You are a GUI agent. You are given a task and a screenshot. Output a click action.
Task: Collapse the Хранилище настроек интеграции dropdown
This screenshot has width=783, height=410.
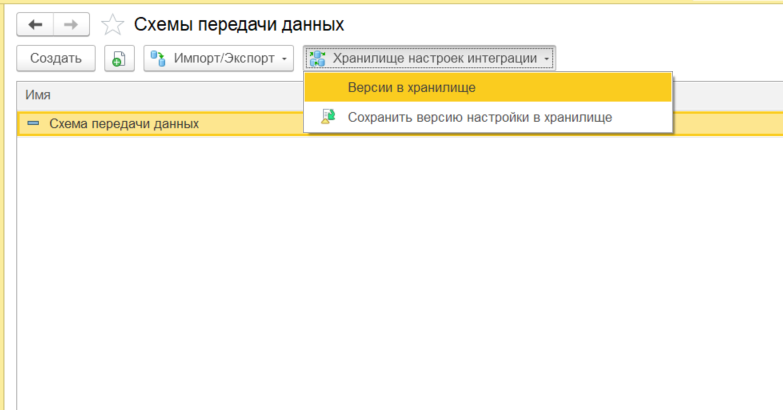429,58
